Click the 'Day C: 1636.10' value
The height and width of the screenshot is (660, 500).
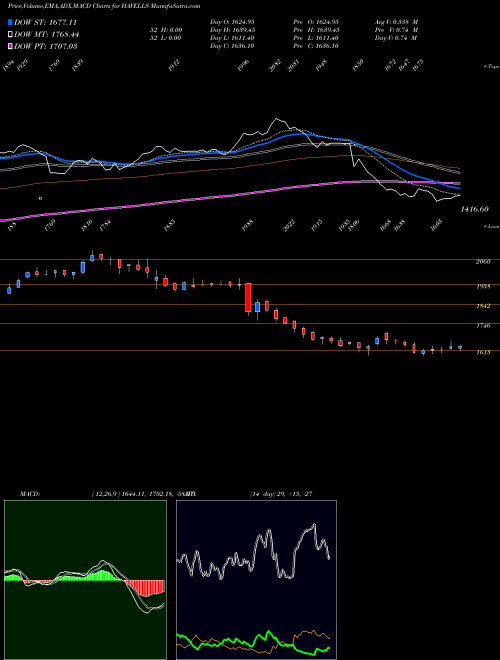[232, 46]
